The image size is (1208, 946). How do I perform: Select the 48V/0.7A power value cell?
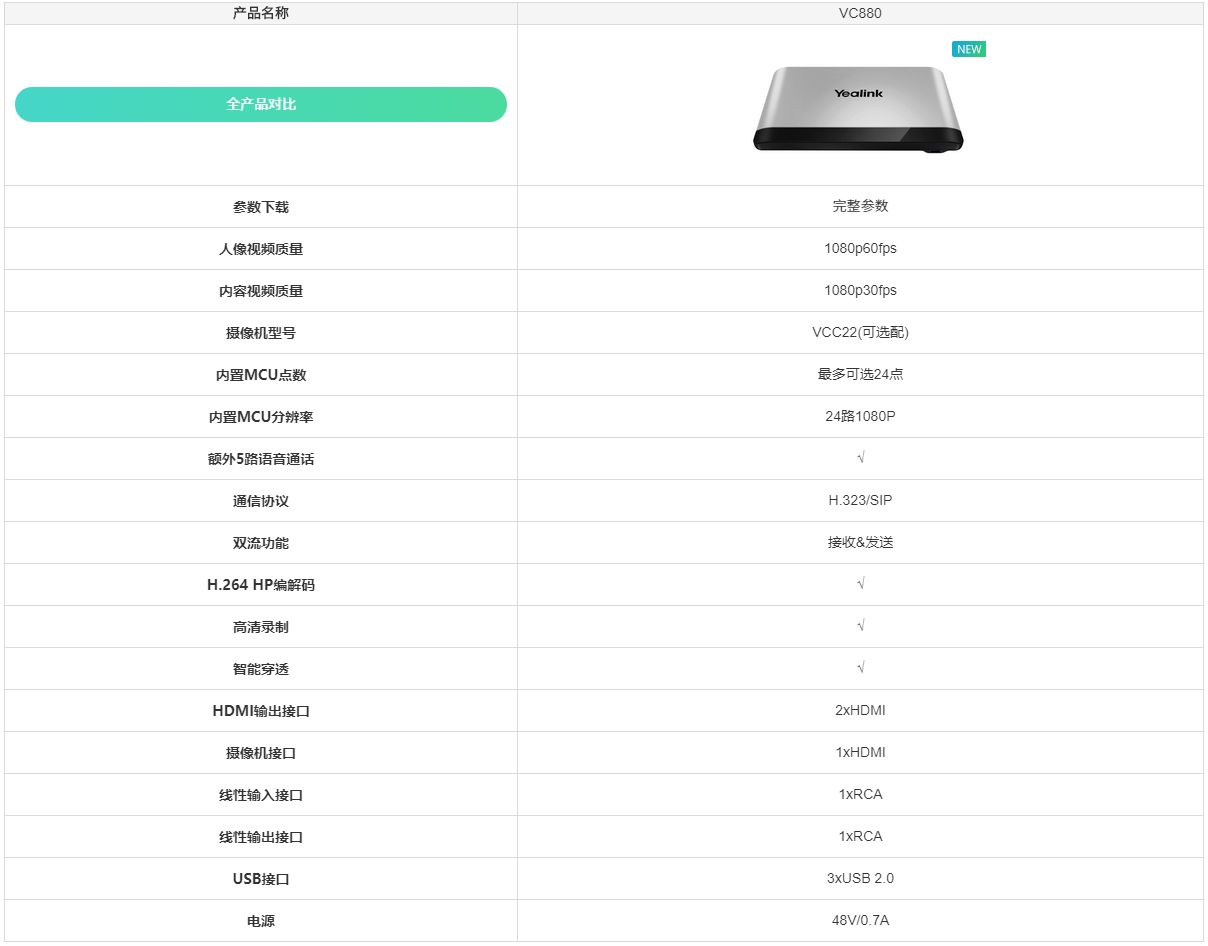point(861,920)
